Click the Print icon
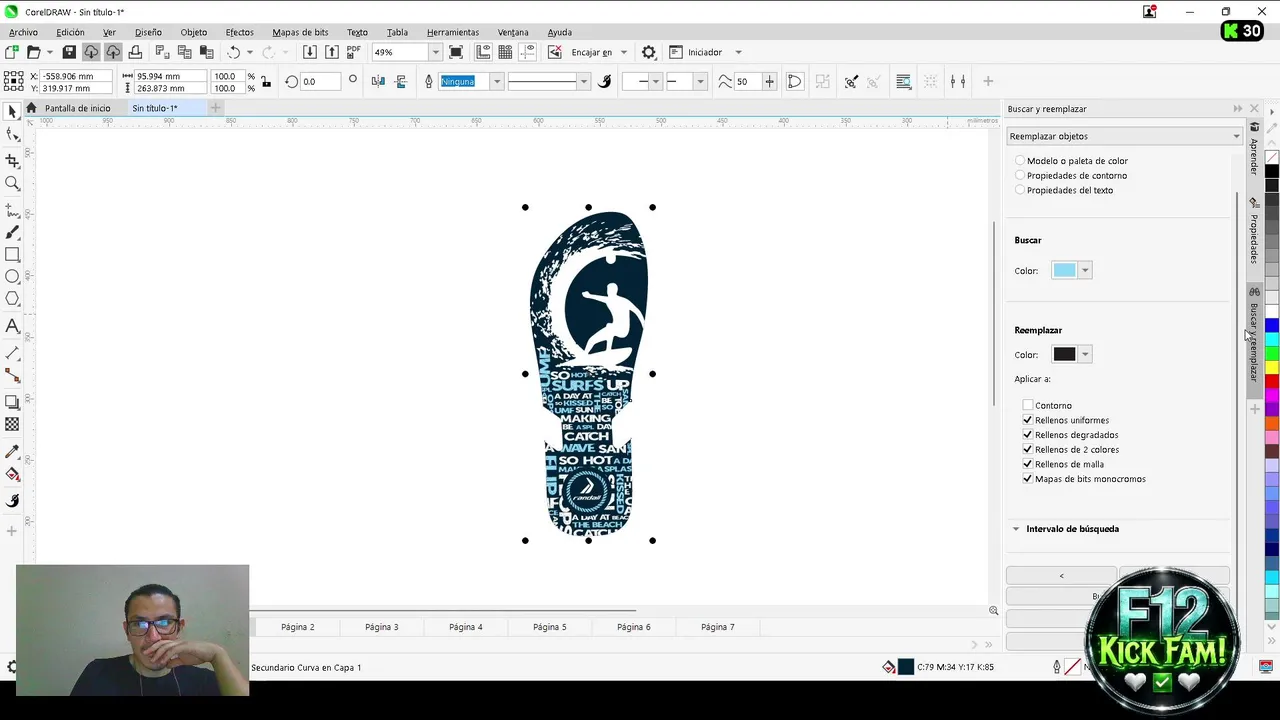The height and width of the screenshot is (720, 1280). coord(135,52)
